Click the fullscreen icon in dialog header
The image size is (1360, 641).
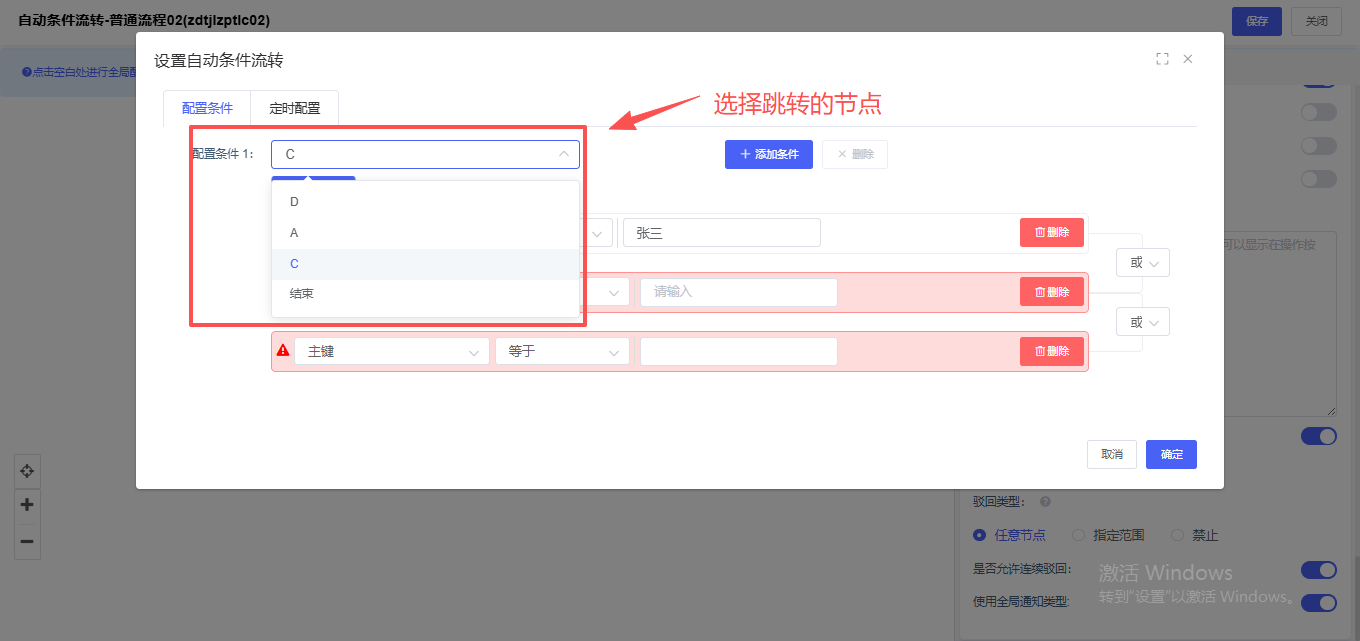click(x=1162, y=59)
